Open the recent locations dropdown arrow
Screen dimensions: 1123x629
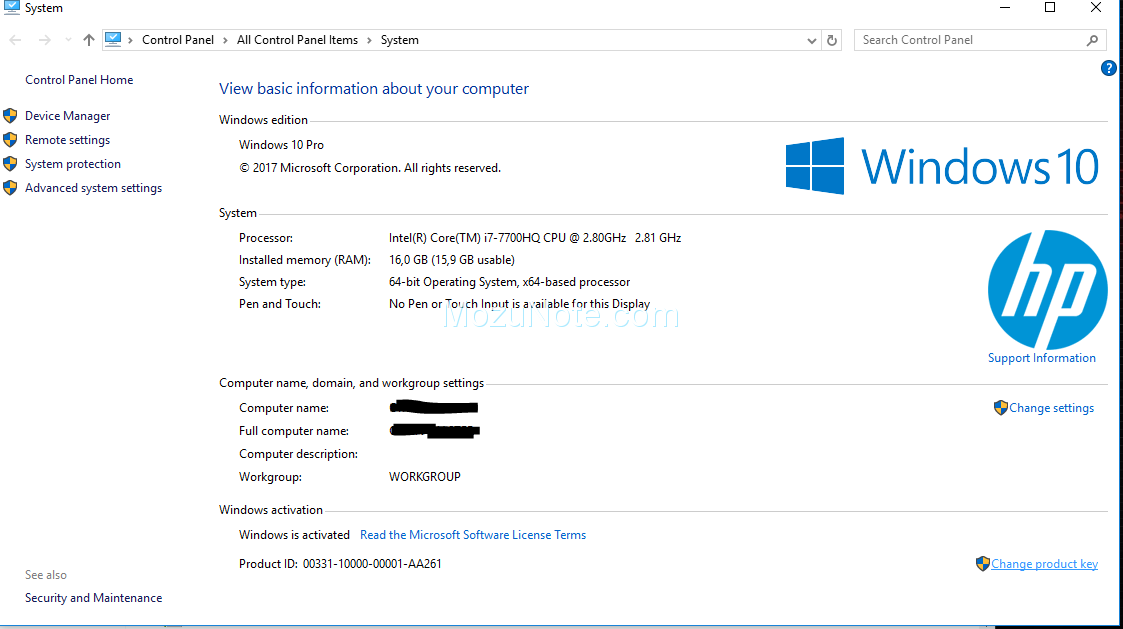pyautogui.click(x=68, y=40)
